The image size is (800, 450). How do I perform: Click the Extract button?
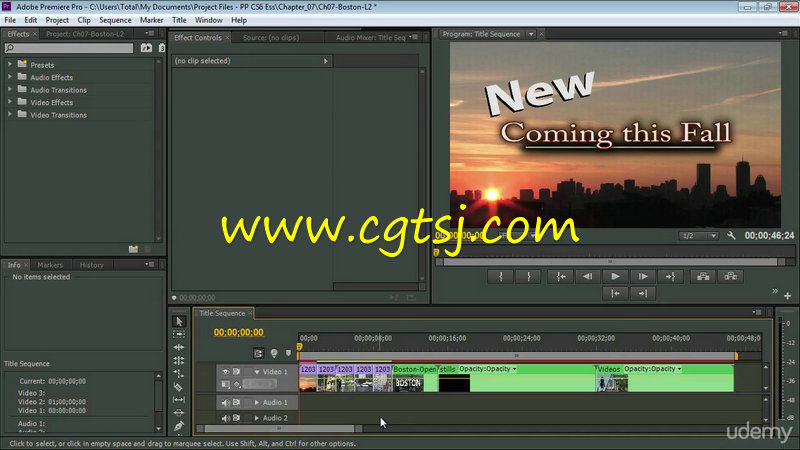(731, 277)
